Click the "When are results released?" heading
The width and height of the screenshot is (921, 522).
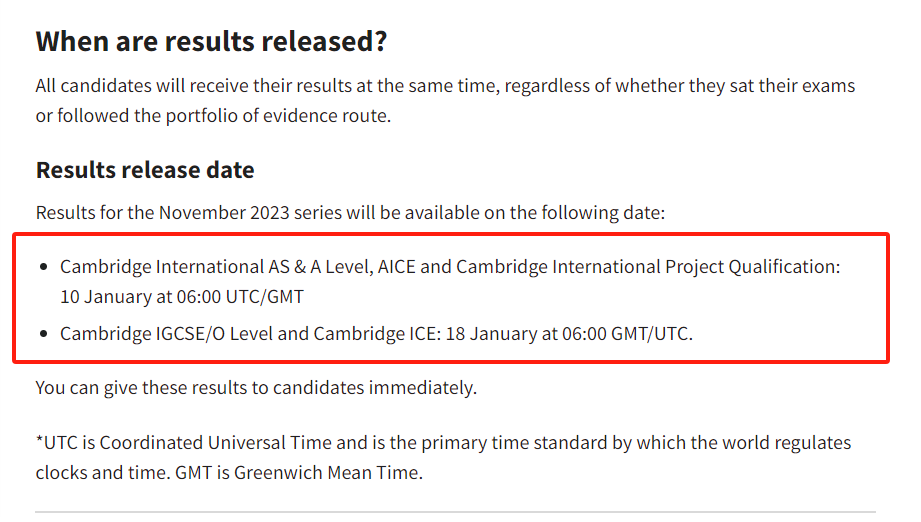[x=211, y=42]
